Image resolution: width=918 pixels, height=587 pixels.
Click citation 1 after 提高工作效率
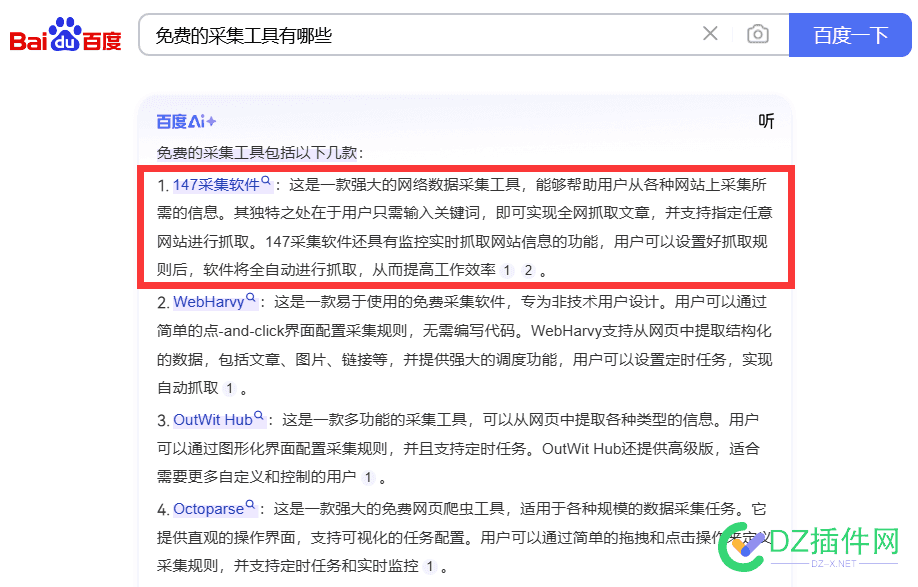coord(507,270)
